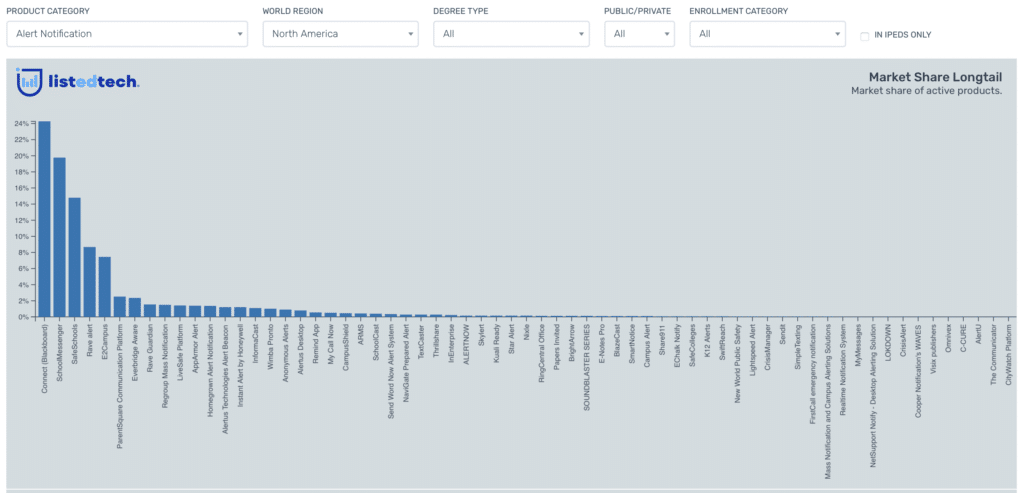Click the ParentSquare Communication Platform bar
This screenshot has height=493, width=1024.
120,307
